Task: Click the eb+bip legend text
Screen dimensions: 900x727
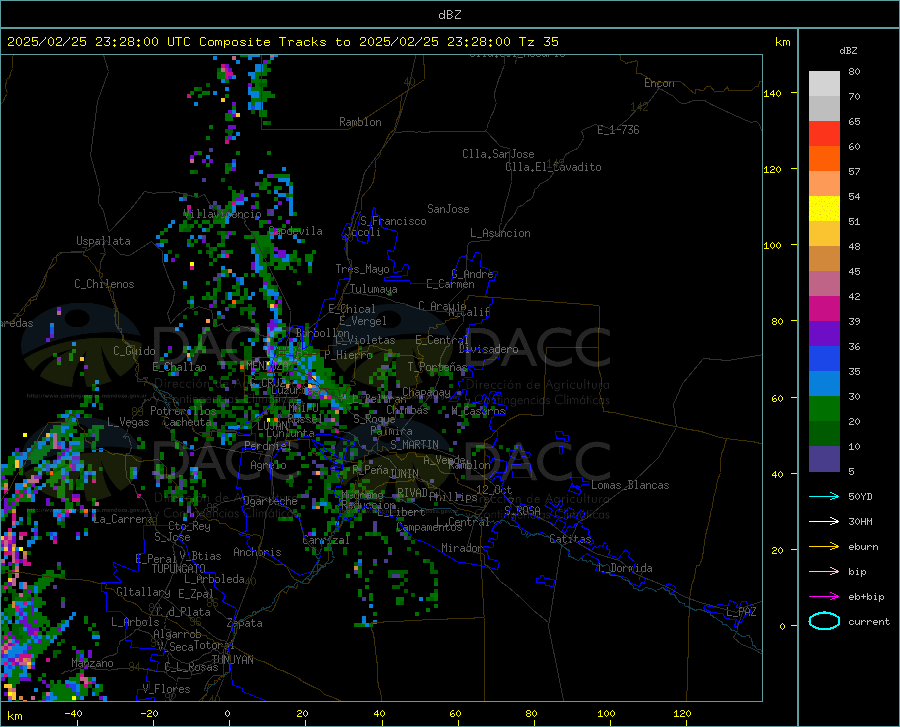Action: [866, 597]
